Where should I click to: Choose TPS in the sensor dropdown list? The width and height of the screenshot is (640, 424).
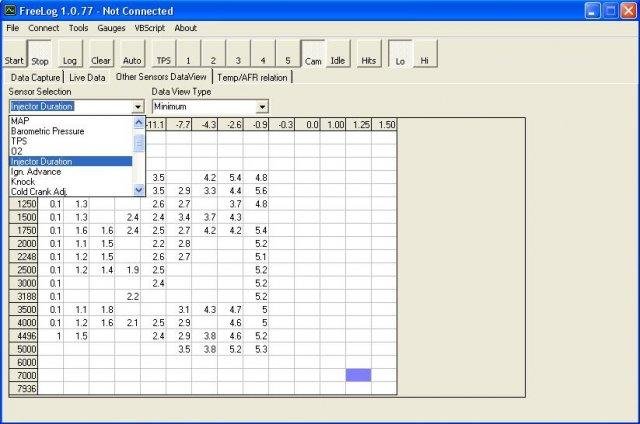click(71, 141)
